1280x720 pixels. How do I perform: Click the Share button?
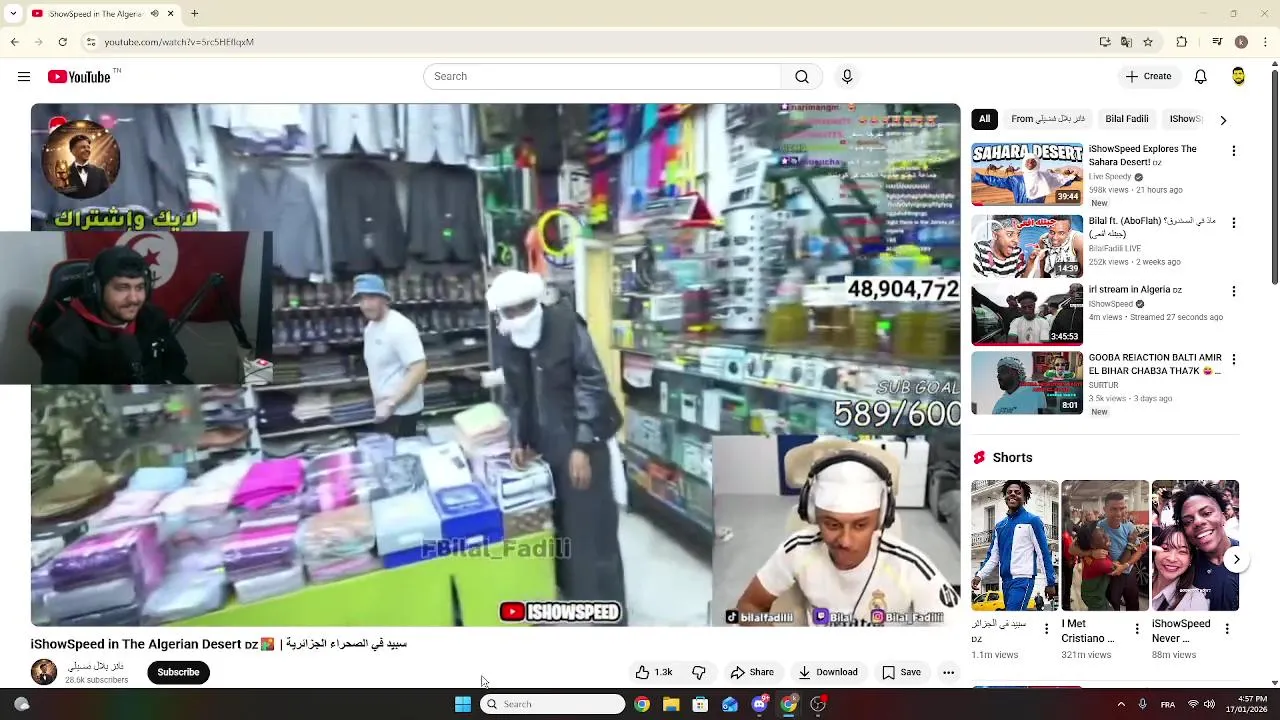point(752,673)
